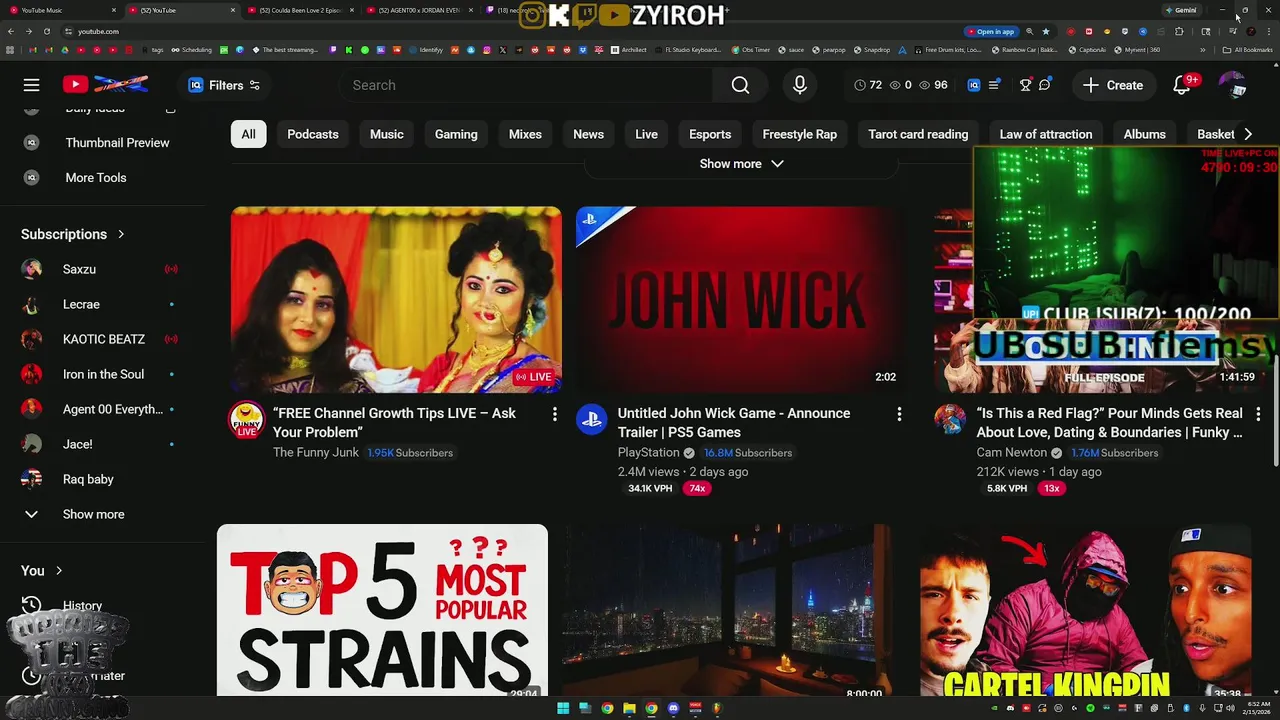Select the All filter chip
This screenshot has height=720, width=1280.
pyautogui.click(x=248, y=134)
